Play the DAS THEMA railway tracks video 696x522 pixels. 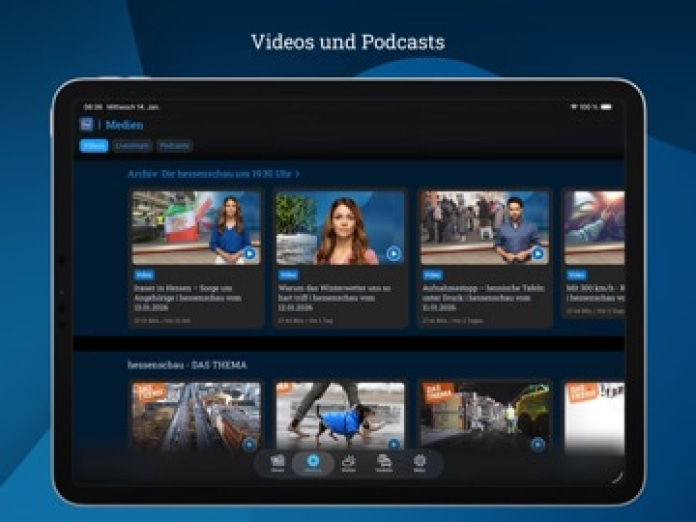249,444
